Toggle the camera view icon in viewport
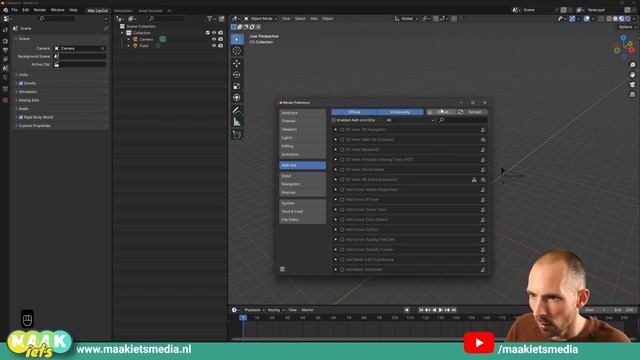This screenshot has width=640, height=360. (632, 84)
